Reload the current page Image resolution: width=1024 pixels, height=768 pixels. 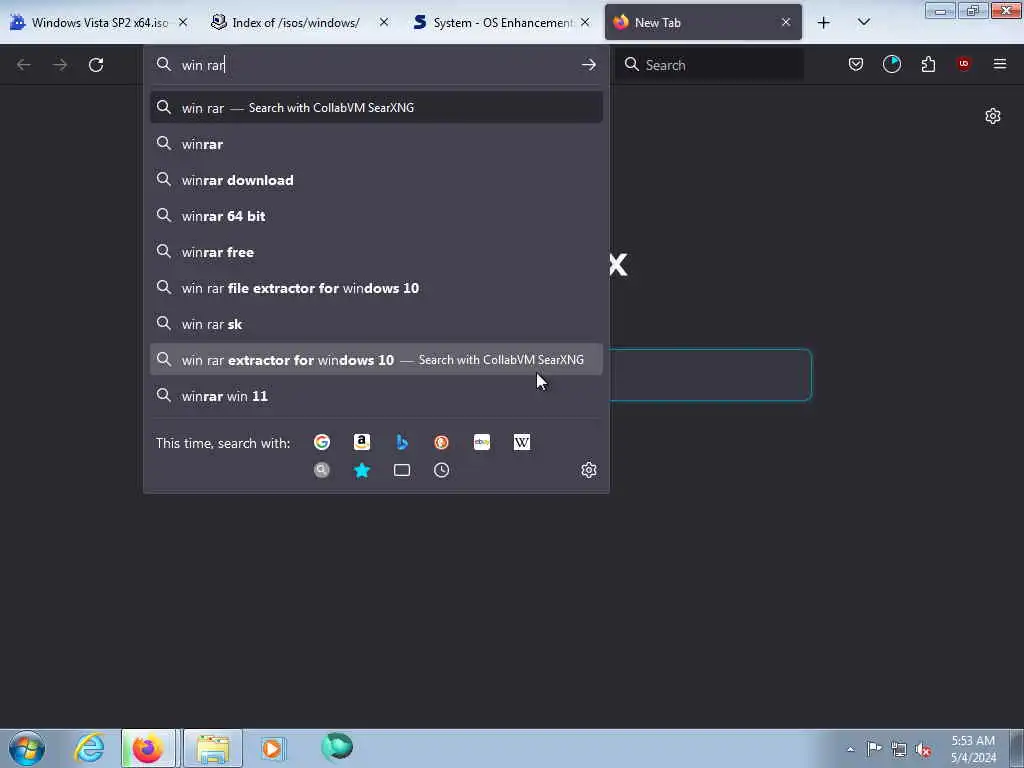click(96, 64)
